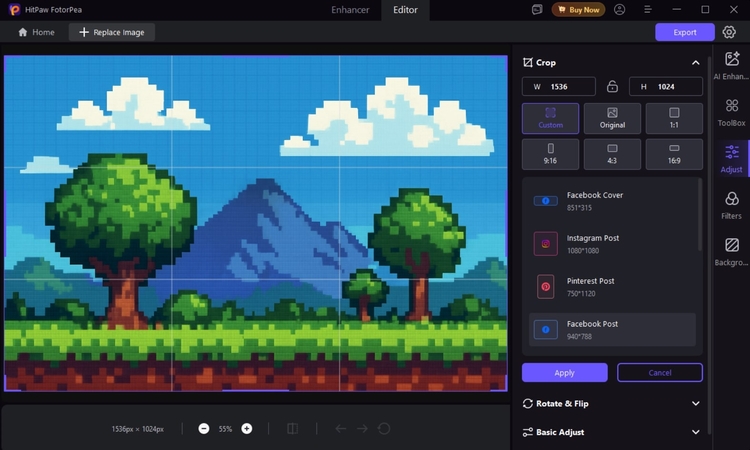Screen dimensions: 750x450
Task: Click the Buy Now button
Action: click(578, 10)
